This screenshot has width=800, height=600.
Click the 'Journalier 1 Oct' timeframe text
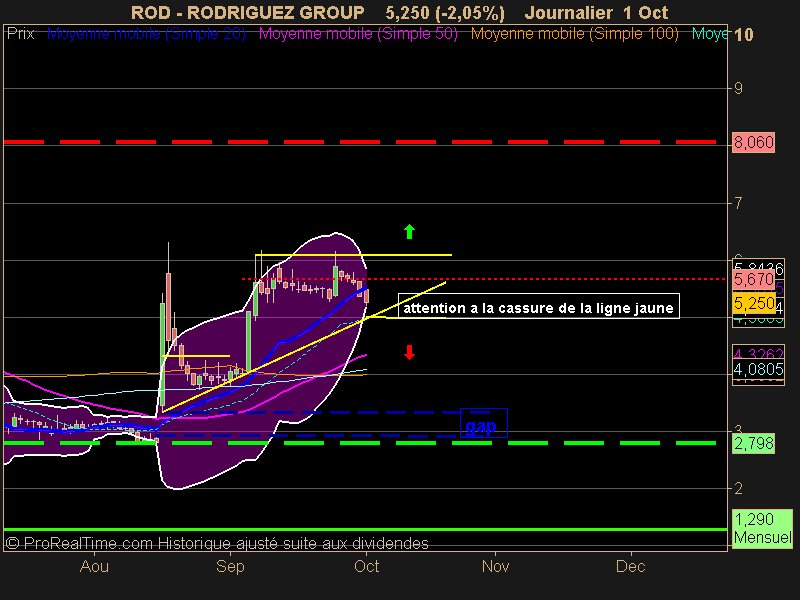click(596, 12)
